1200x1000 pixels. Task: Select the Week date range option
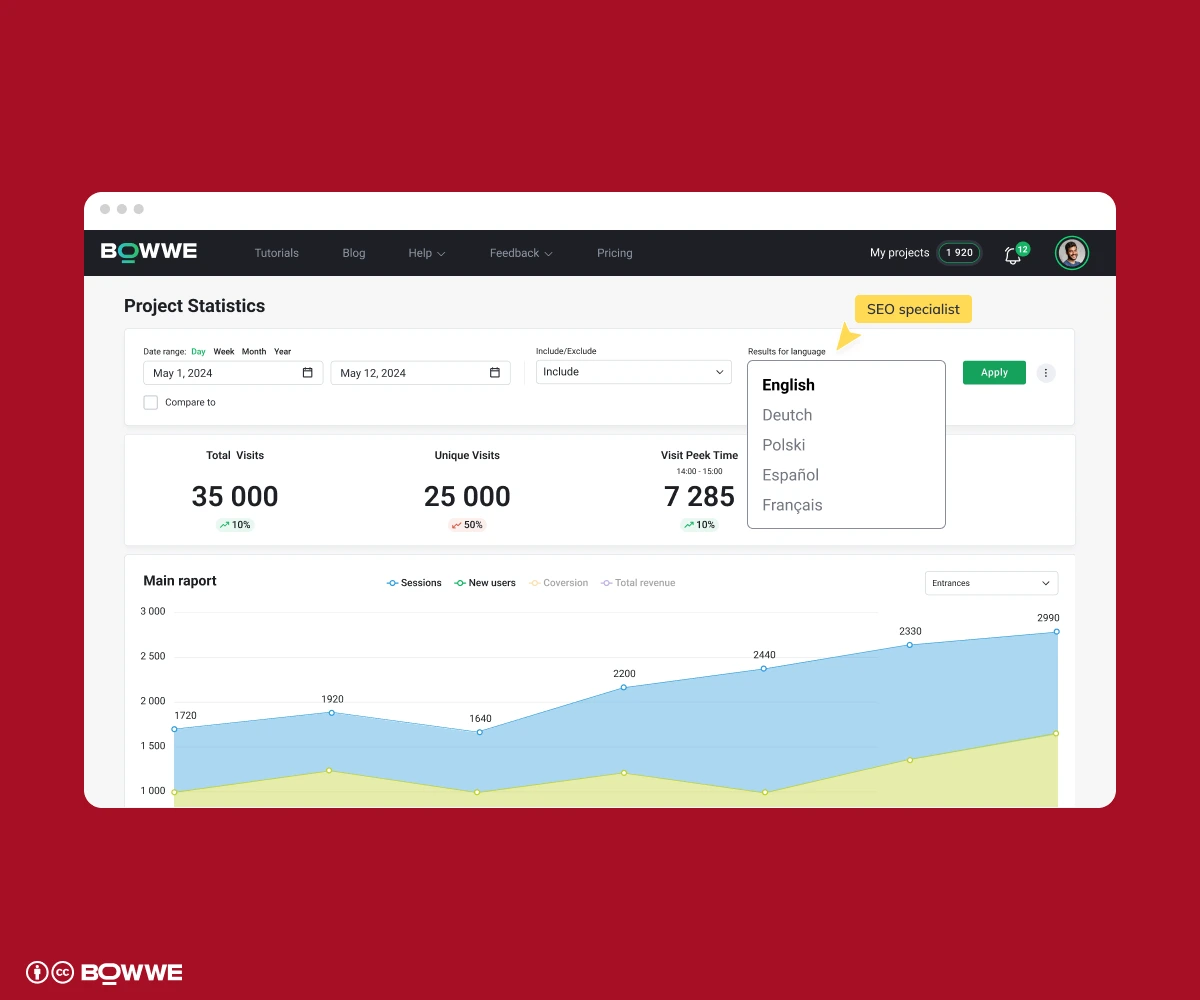click(224, 352)
